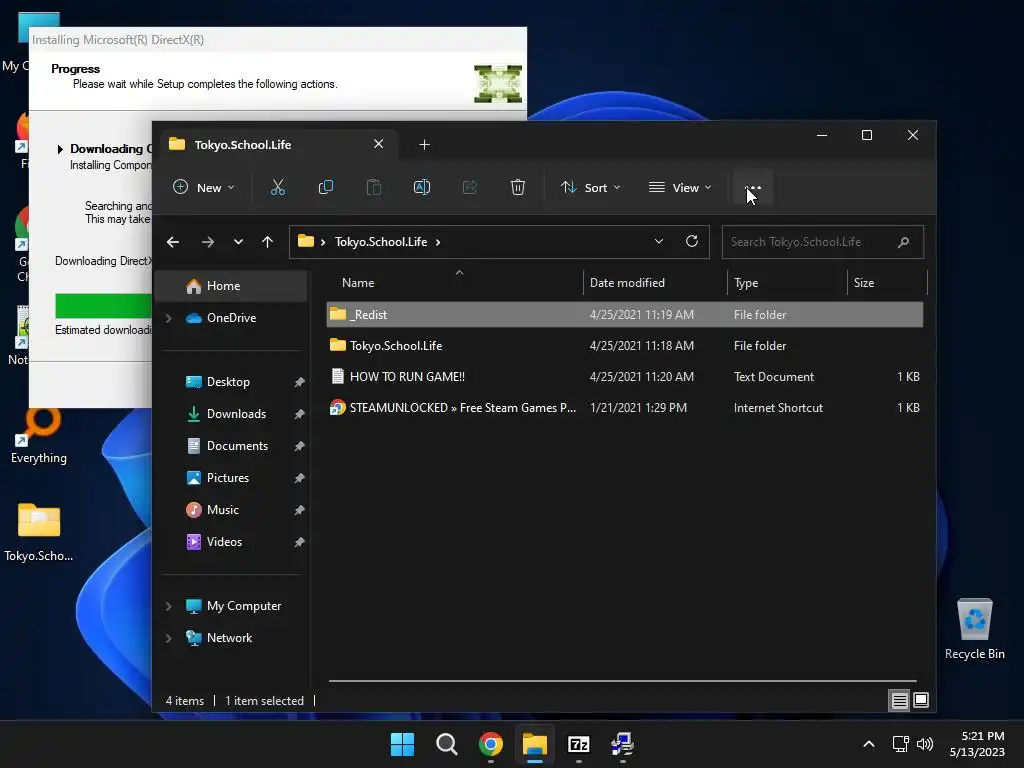This screenshot has width=1024, height=768.
Task: Go up one folder level
Action: tap(267, 242)
